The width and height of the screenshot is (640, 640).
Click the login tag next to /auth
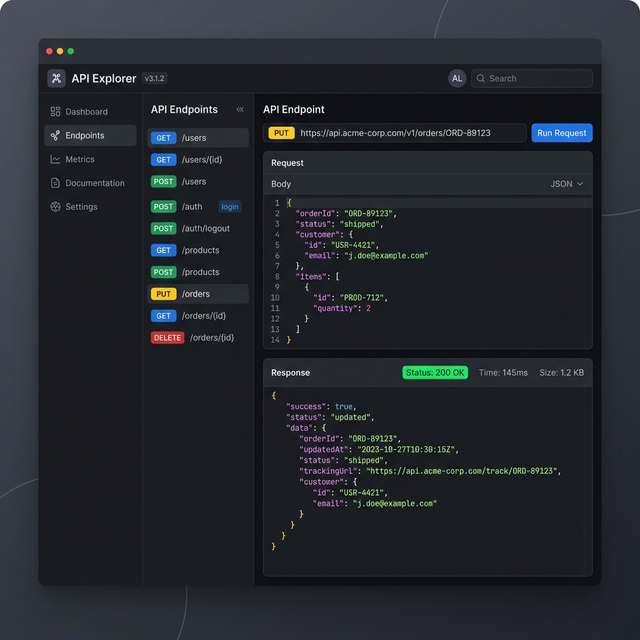tap(230, 207)
